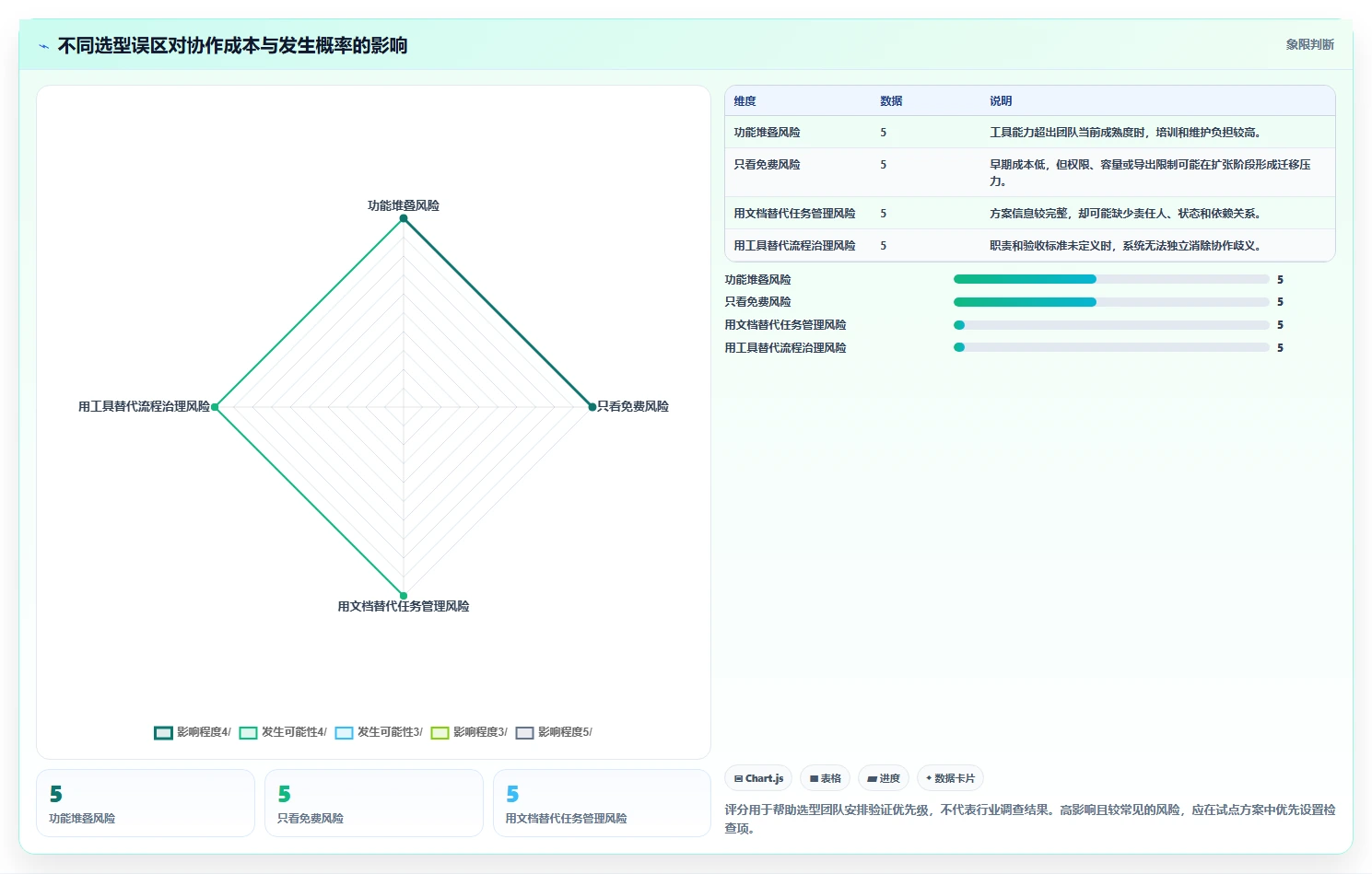Screen dimensions: 1372x874
Task: Click the 用文档替代任务管理风险 progress bar
Action: (x=1111, y=325)
